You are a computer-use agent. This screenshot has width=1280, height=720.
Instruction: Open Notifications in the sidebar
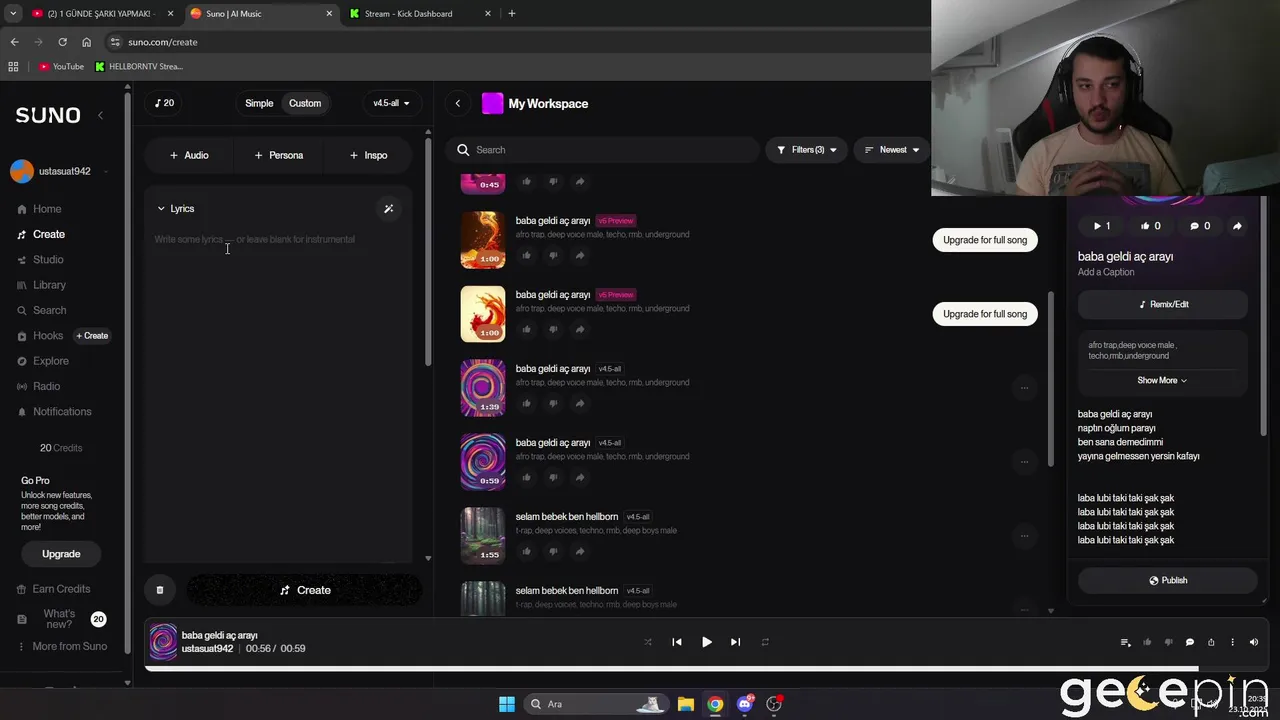point(54,412)
